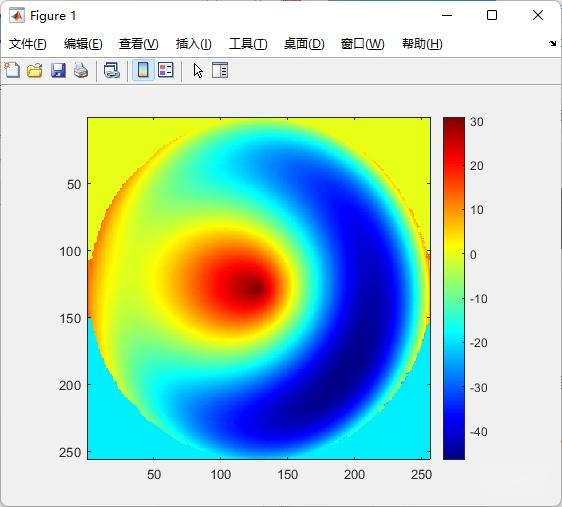
Task: Click colorbar tick label 30
Action: 477,122
